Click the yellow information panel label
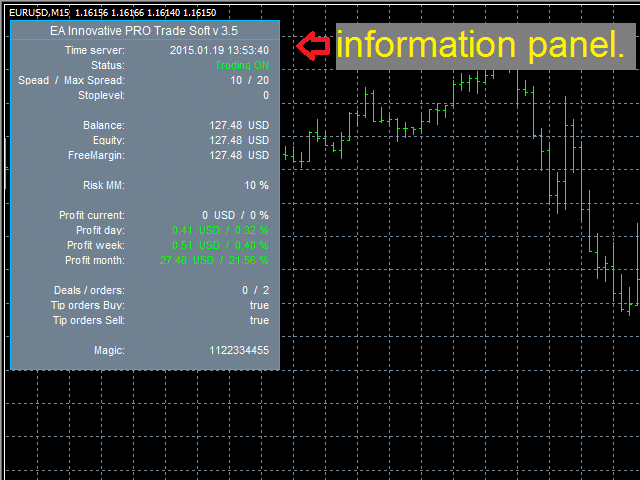This screenshot has width=640, height=480. coord(480,45)
